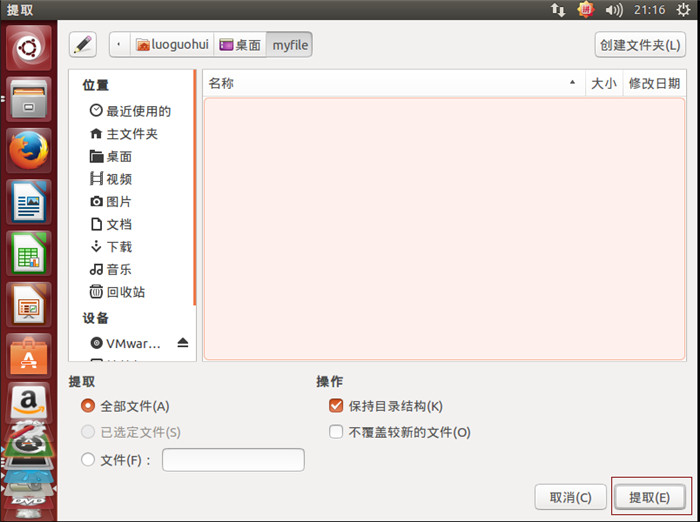The width and height of the screenshot is (700, 522).
Task: Click the 21:16 clock in top panel
Action: click(650, 10)
